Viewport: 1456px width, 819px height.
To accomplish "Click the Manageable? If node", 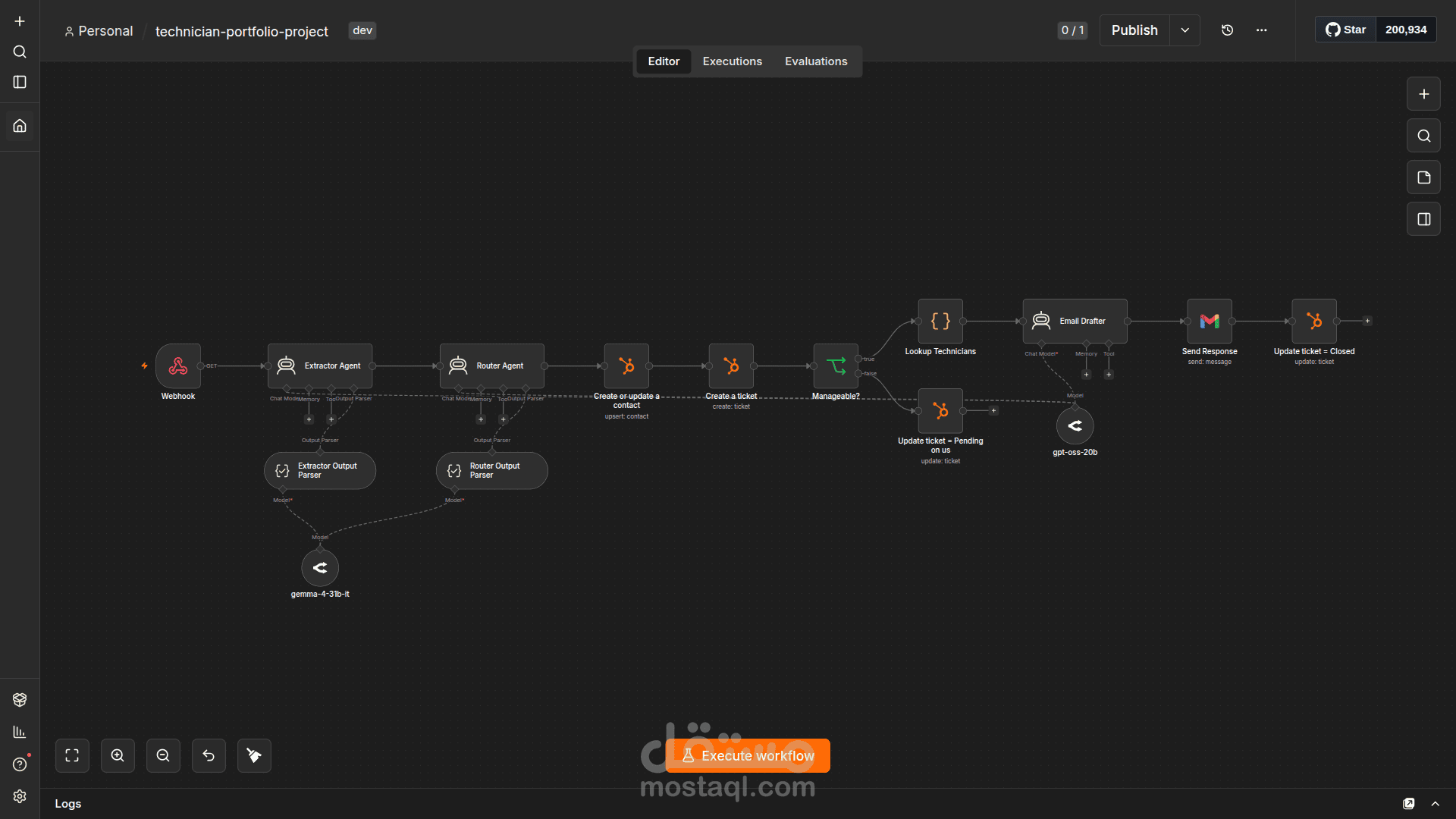I will click(836, 366).
